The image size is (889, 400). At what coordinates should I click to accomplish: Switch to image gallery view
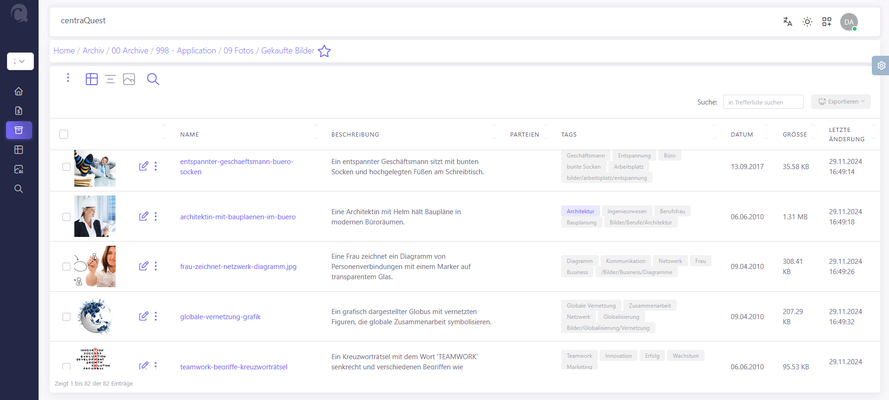[129, 79]
